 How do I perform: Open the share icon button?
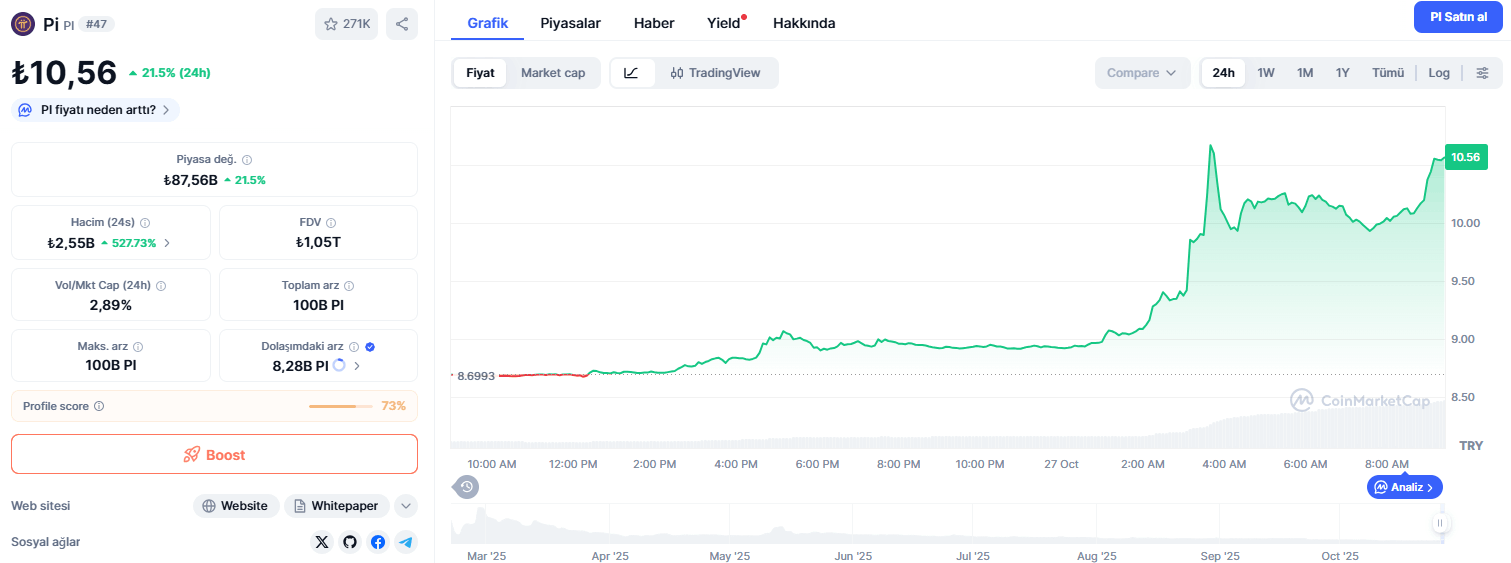click(x=402, y=24)
